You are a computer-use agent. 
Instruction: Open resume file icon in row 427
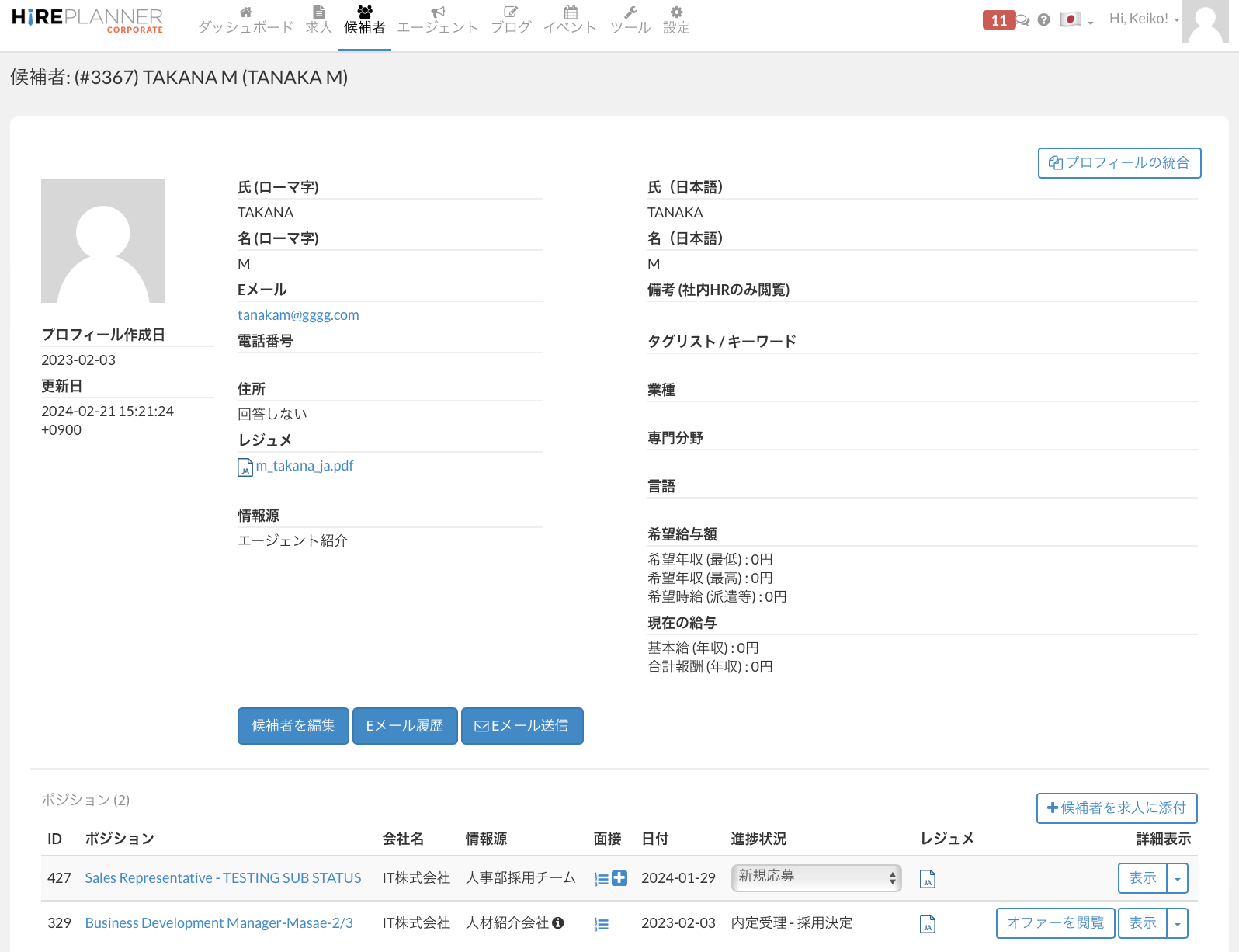(927, 879)
